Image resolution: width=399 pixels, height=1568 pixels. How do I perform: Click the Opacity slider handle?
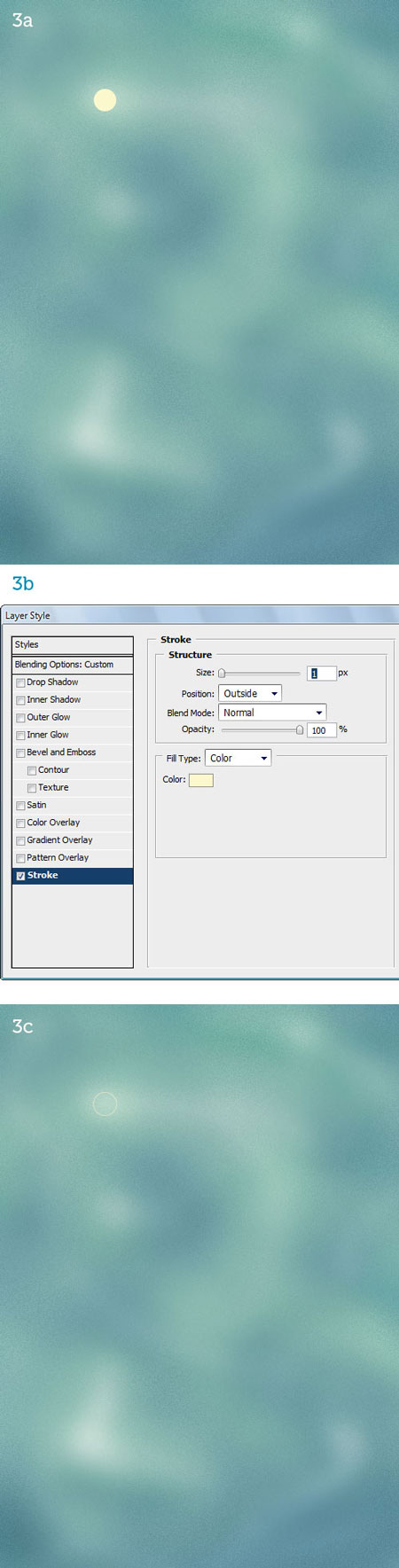point(300,730)
